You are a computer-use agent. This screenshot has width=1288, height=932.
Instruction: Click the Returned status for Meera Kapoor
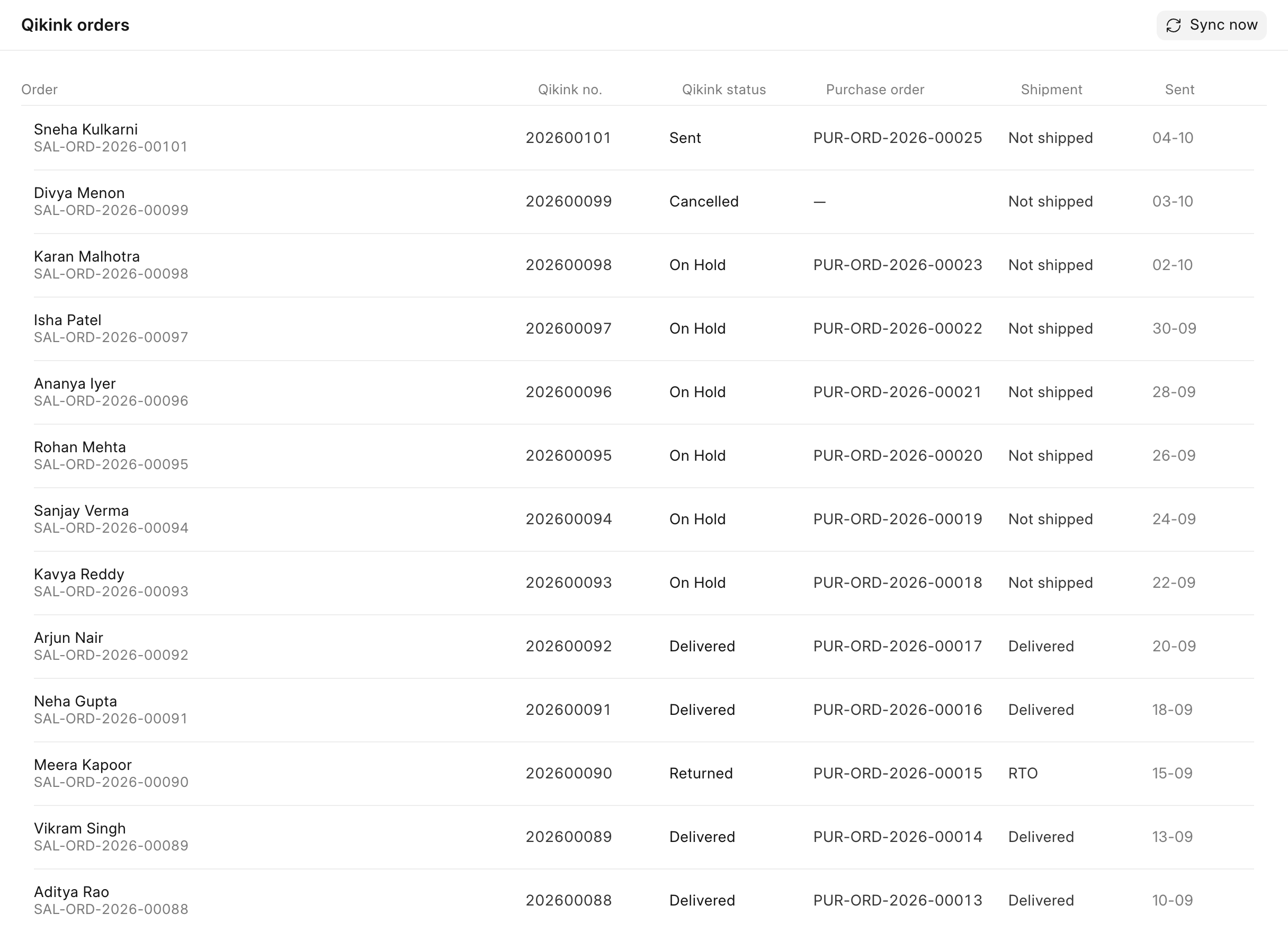tap(701, 774)
